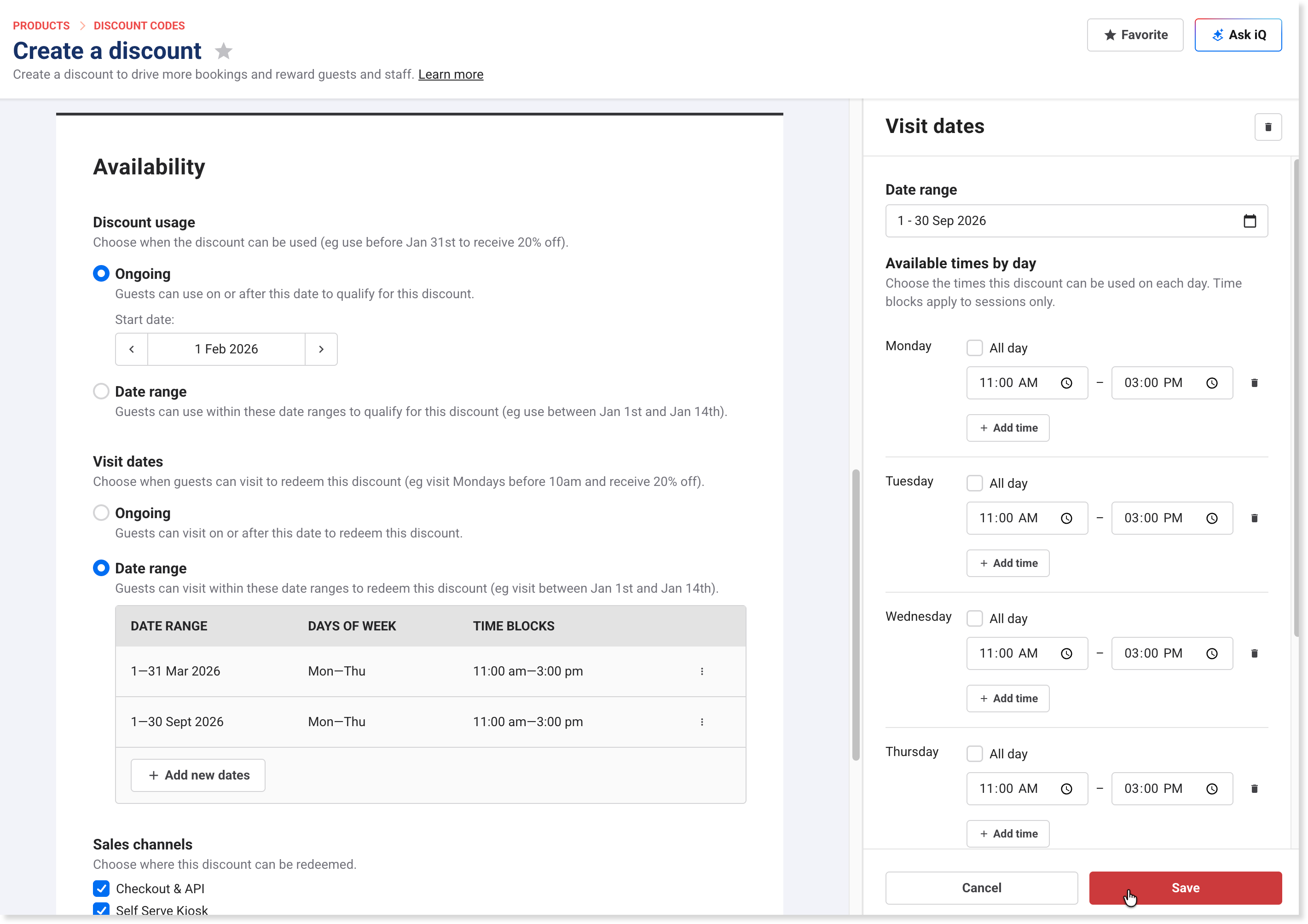
Task: Navigate to Products breadcrumb
Action: coord(41,26)
